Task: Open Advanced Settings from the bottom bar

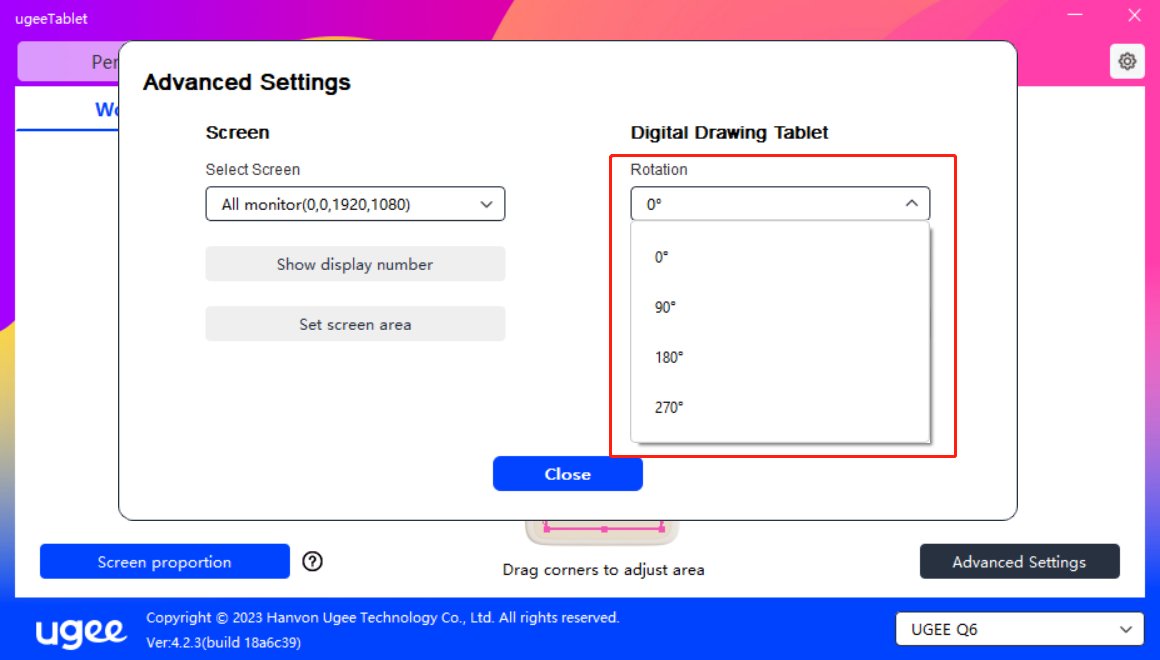Action: click(1019, 562)
